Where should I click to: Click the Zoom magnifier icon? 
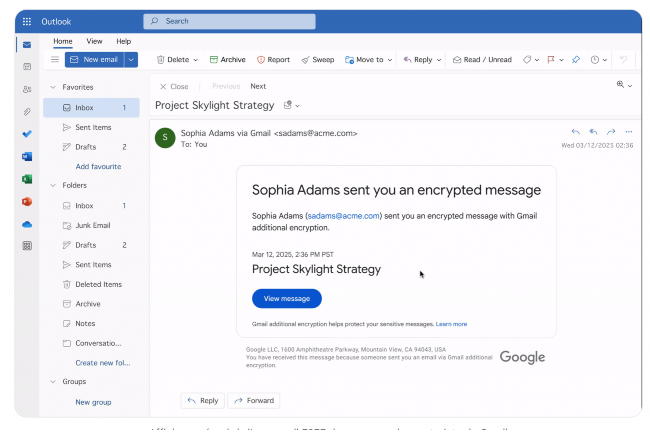click(x=620, y=85)
